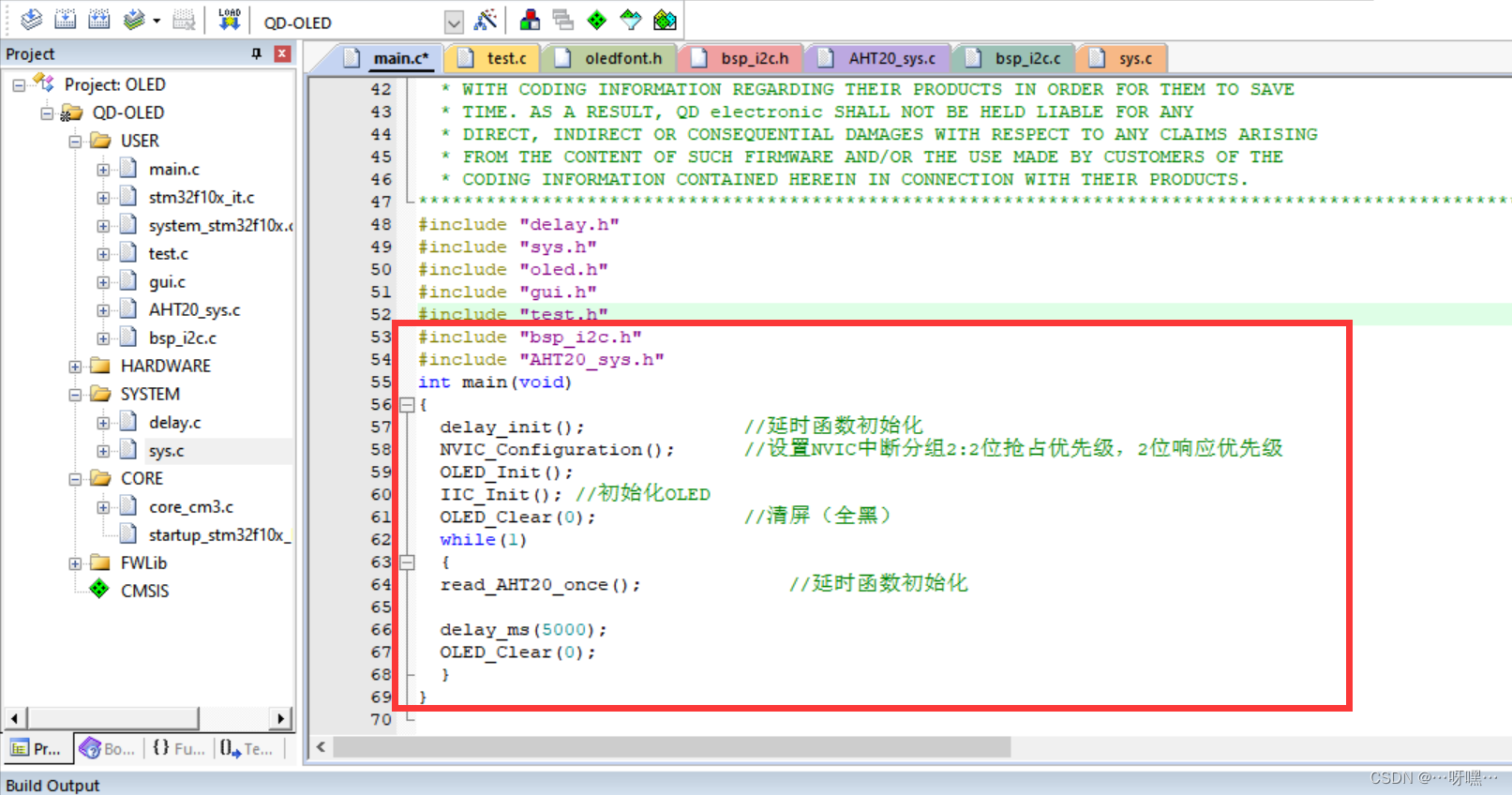Click the Rebuild all target files icon
1512x795 pixels.
point(98,19)
